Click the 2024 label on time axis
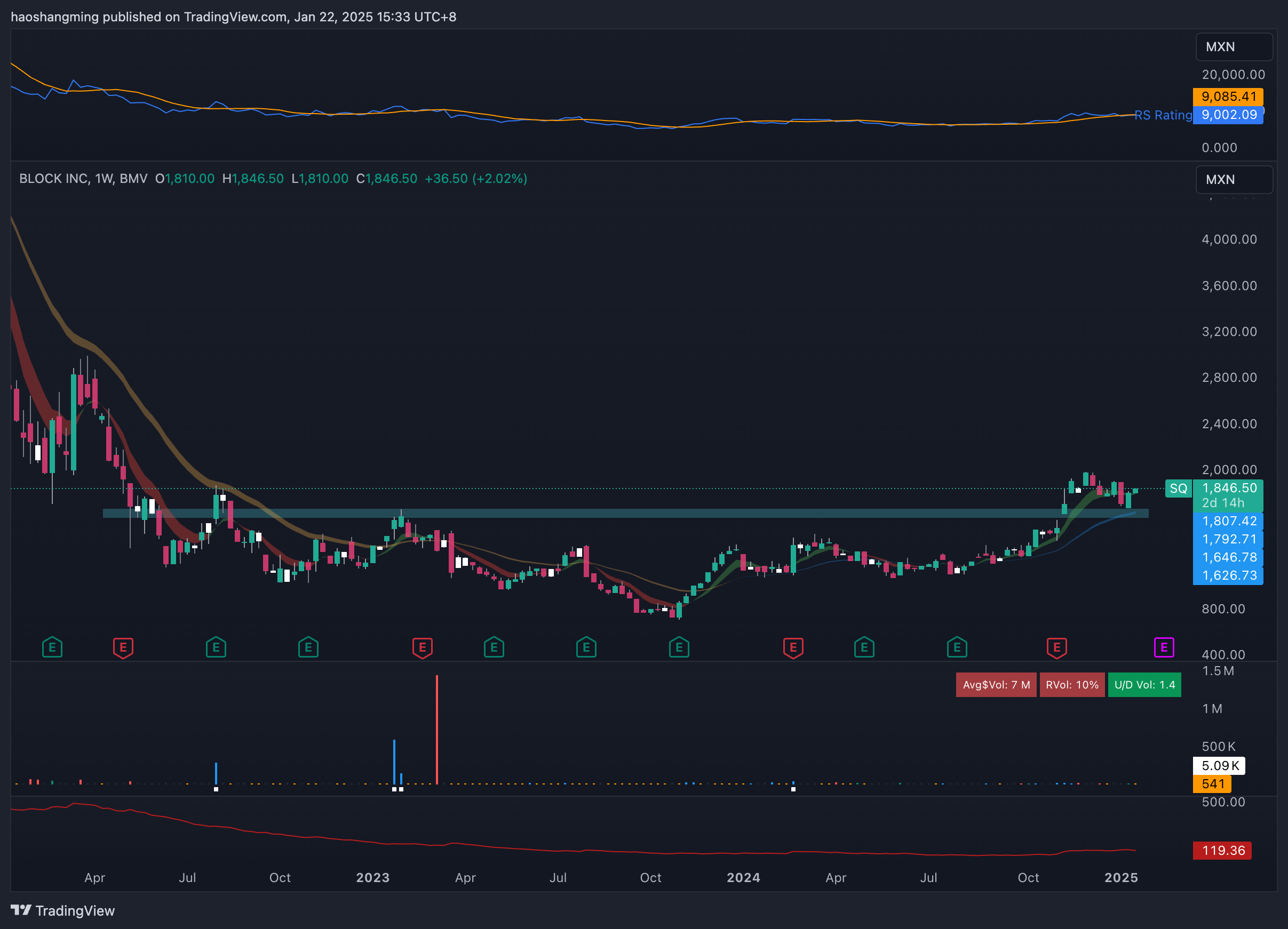 [x=743, y=877]
